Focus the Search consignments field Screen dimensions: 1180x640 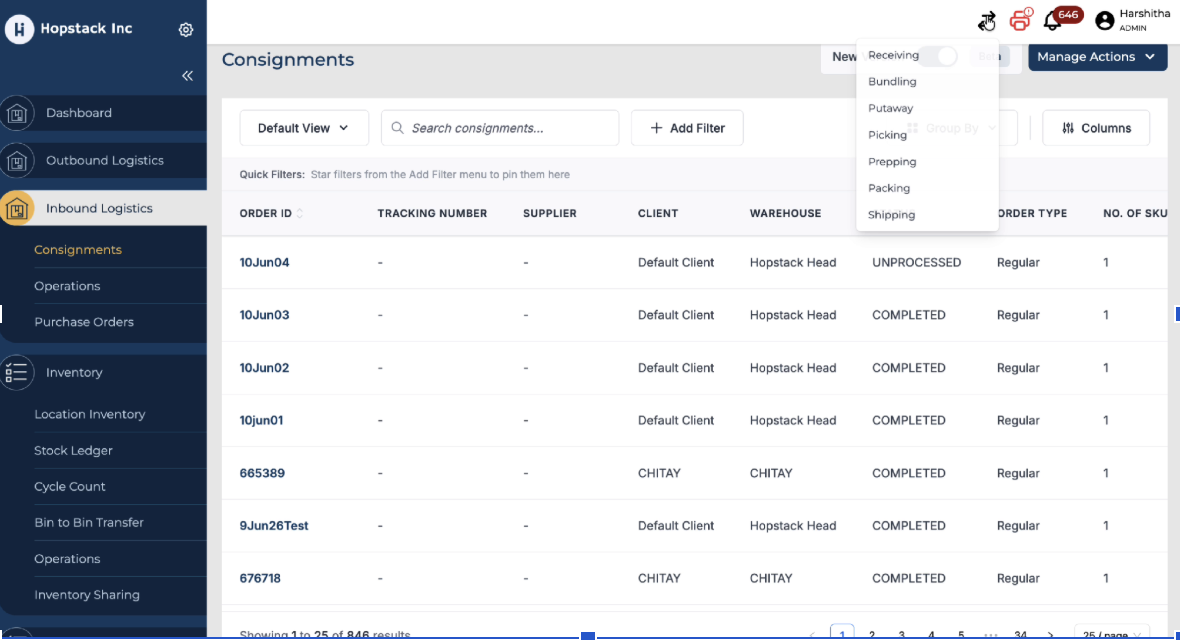click(500, 128)
